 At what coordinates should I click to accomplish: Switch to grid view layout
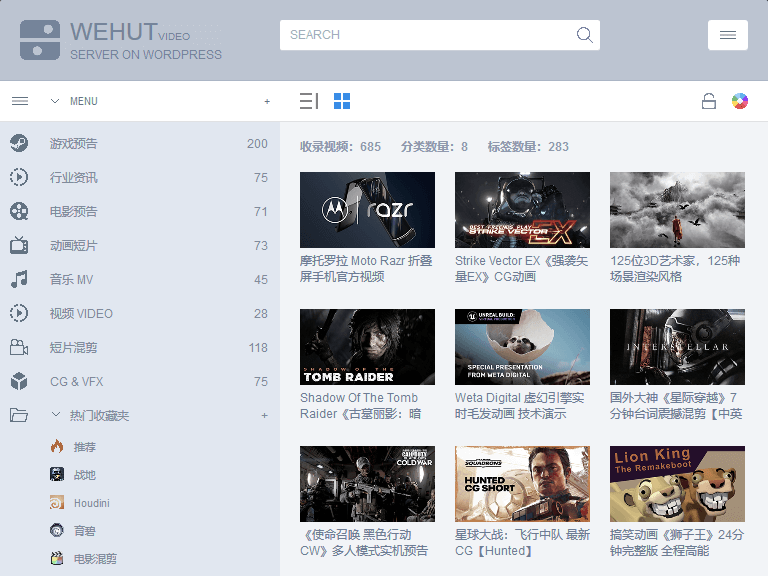[x=342, y=101]
